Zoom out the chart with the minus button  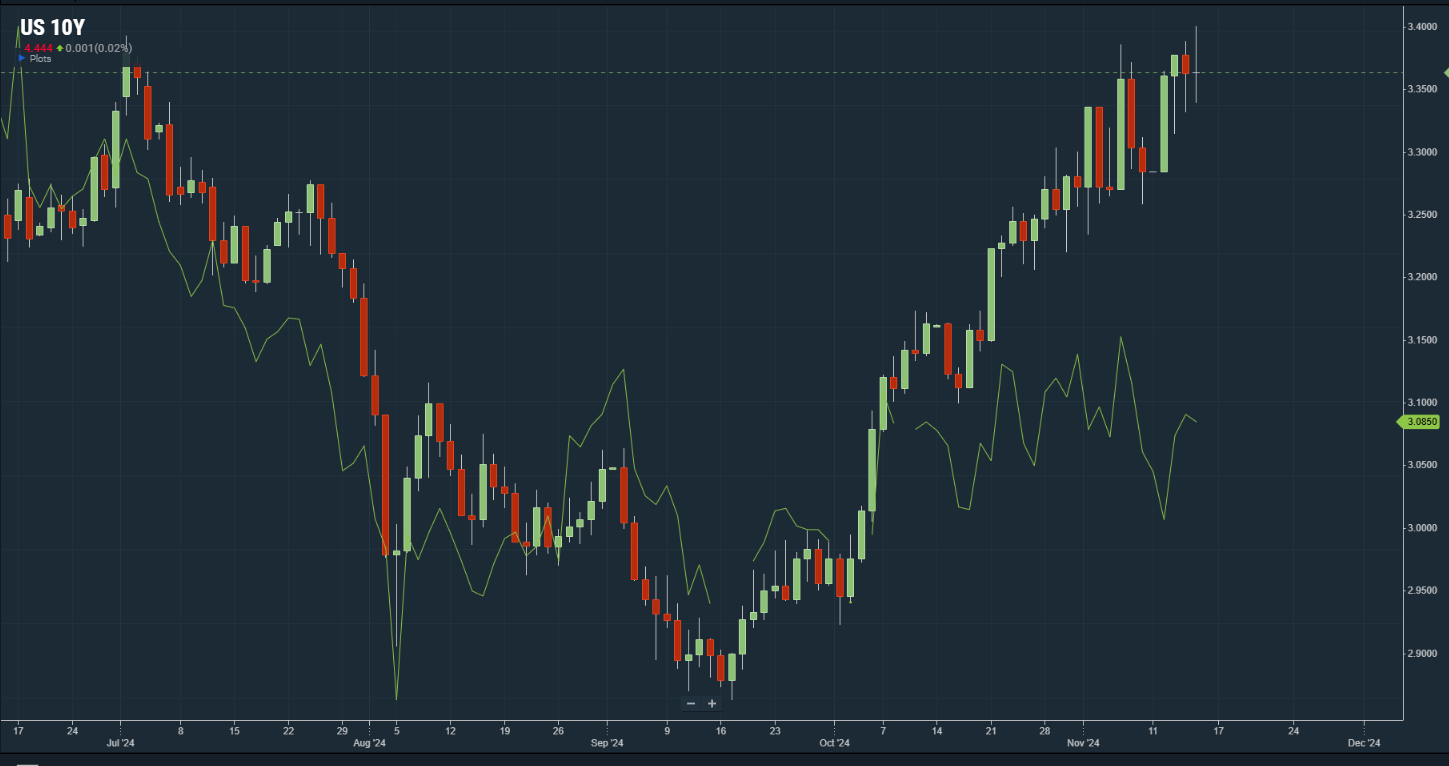[691, 704]
